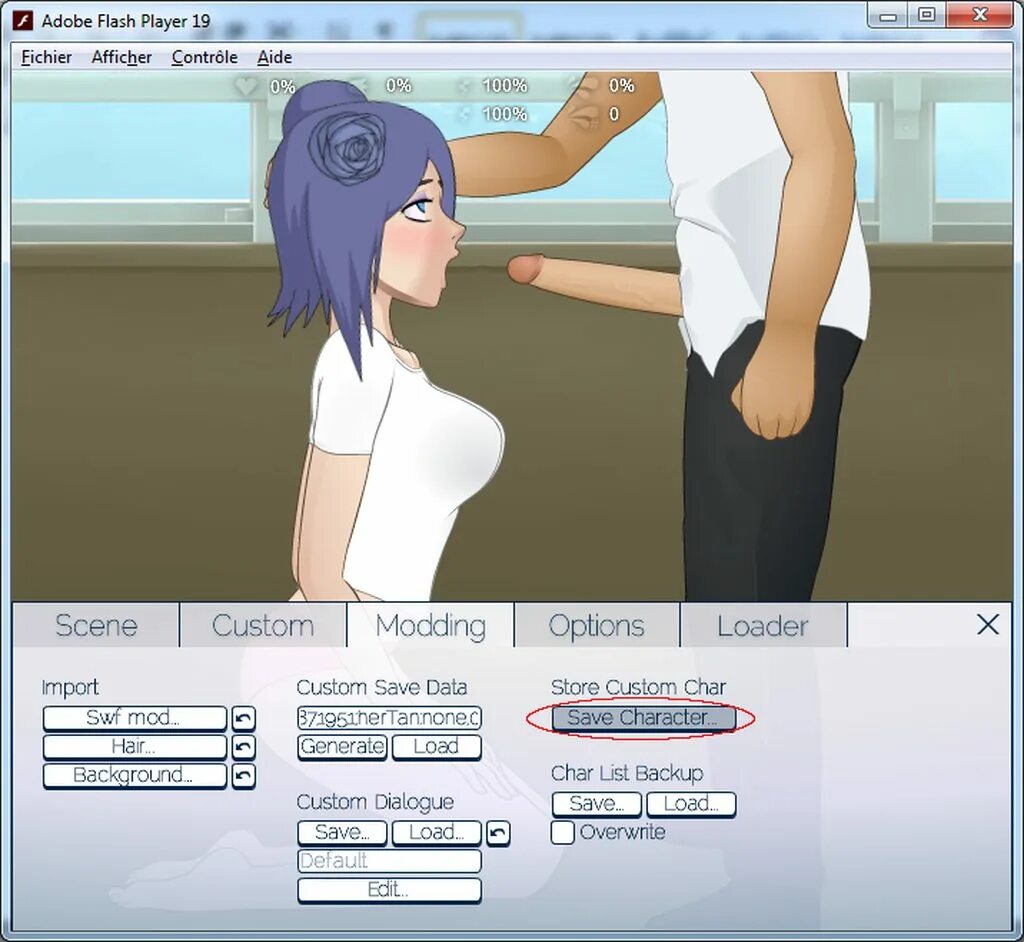1024x942 pixels.
Task: Open the Afficher menu
Action: [x=121, y=57]
